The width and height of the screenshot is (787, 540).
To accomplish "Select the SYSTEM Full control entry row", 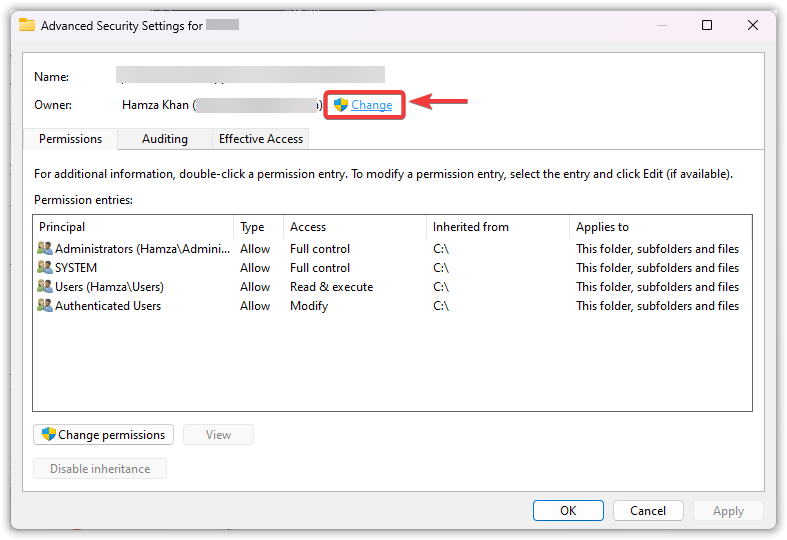I will click(320, 268).
